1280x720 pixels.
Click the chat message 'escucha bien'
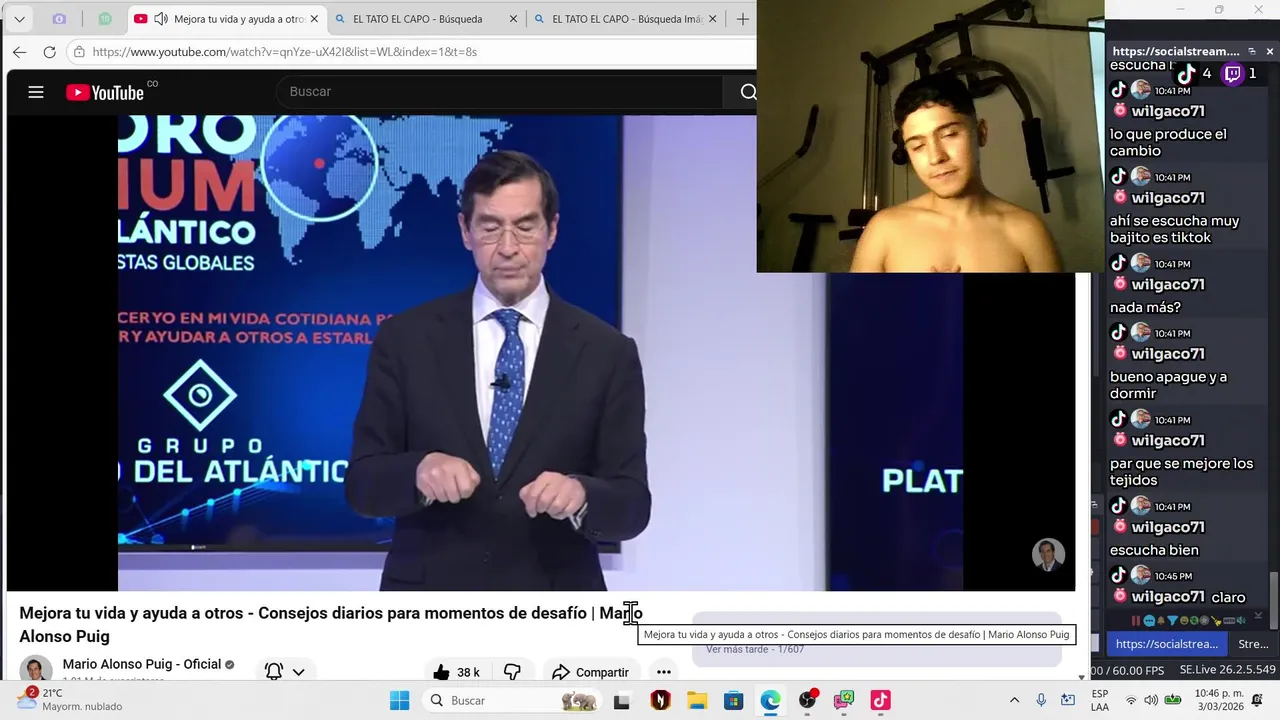(x=1154, y=550)
